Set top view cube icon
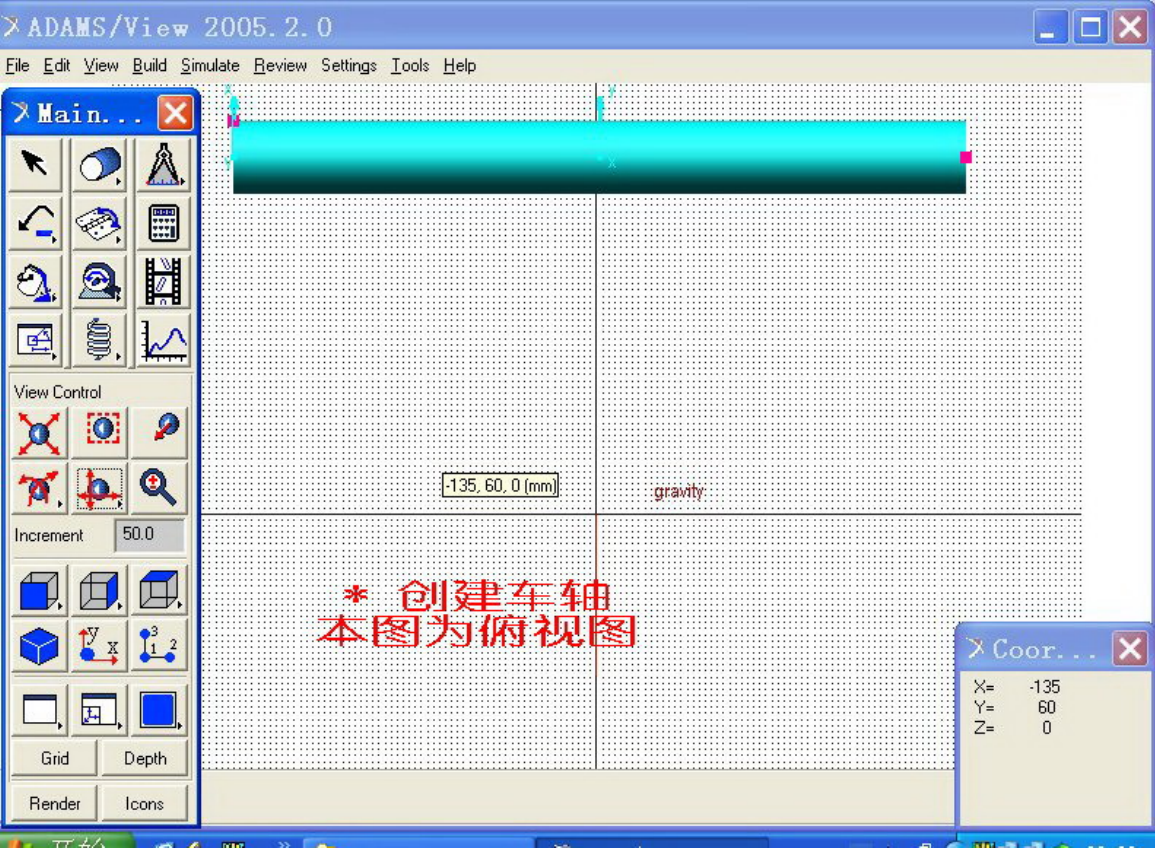 point(158,591)
